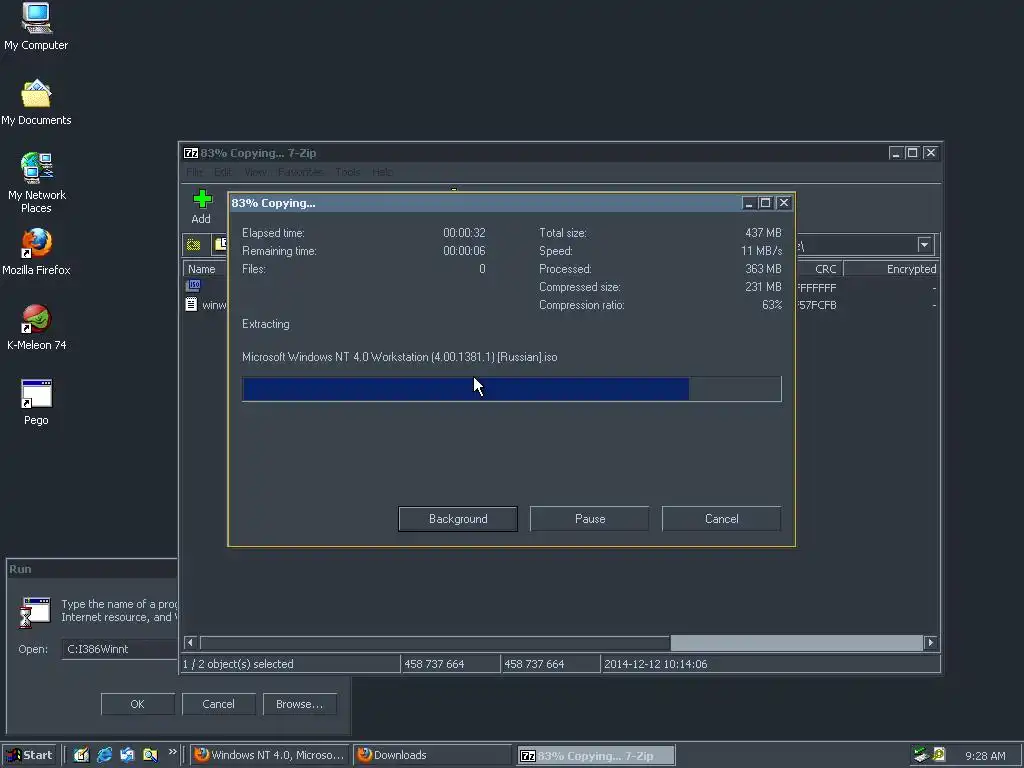Open the Help menu in 7-Zip

coord(382,172)
